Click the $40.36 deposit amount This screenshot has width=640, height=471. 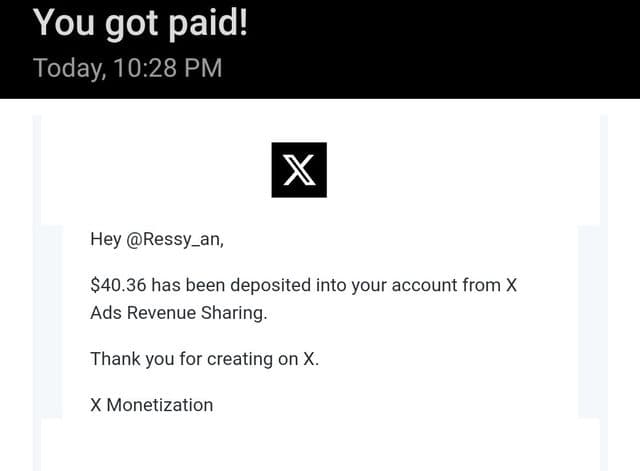(118, 285)
